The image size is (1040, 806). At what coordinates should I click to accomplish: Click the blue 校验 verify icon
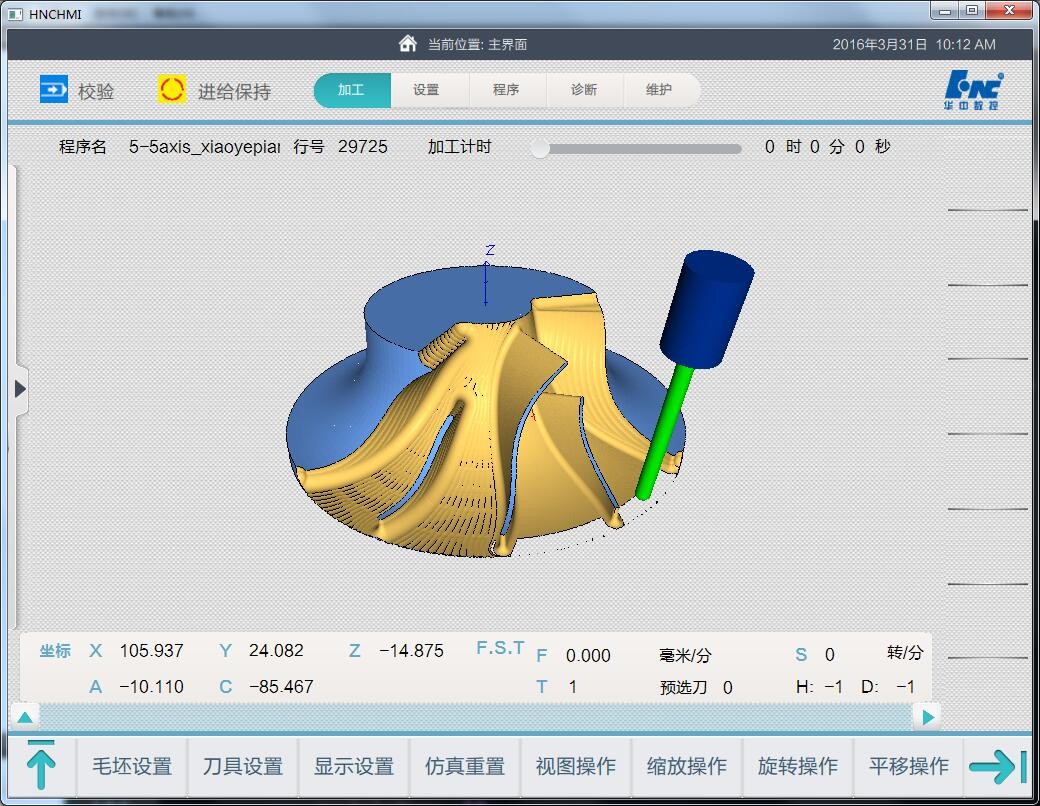point(54,90)
